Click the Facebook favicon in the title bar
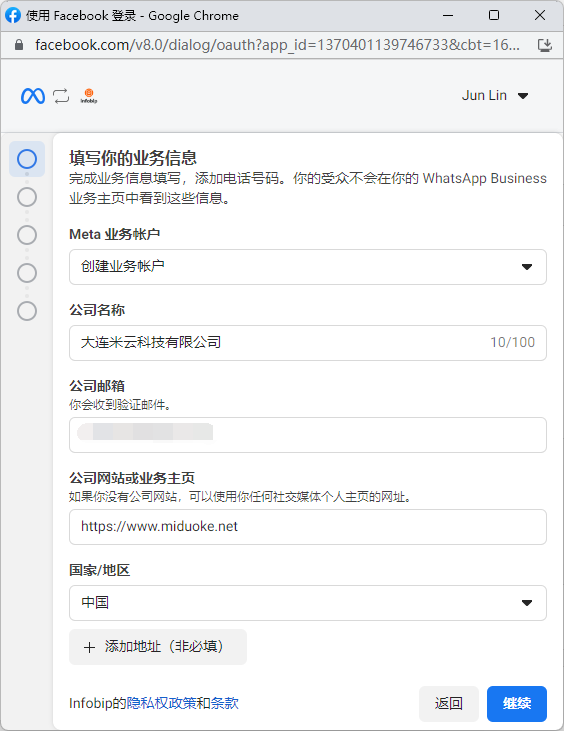This screenshot has width=564, height=731. pos(13,15)
